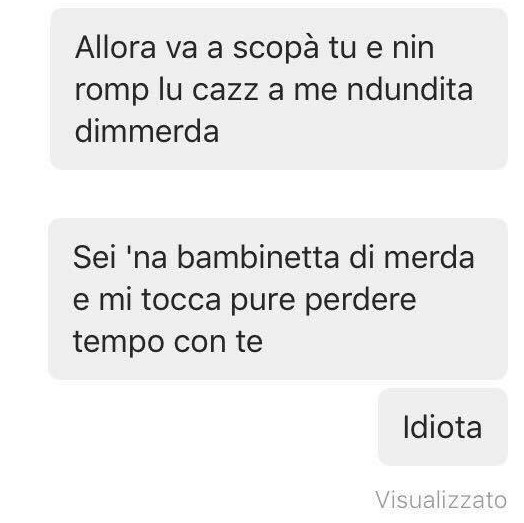Click the word "merda" in second message
Viewport: 524px width, 523px height.
pyautogui.click(x=429, y=257)
